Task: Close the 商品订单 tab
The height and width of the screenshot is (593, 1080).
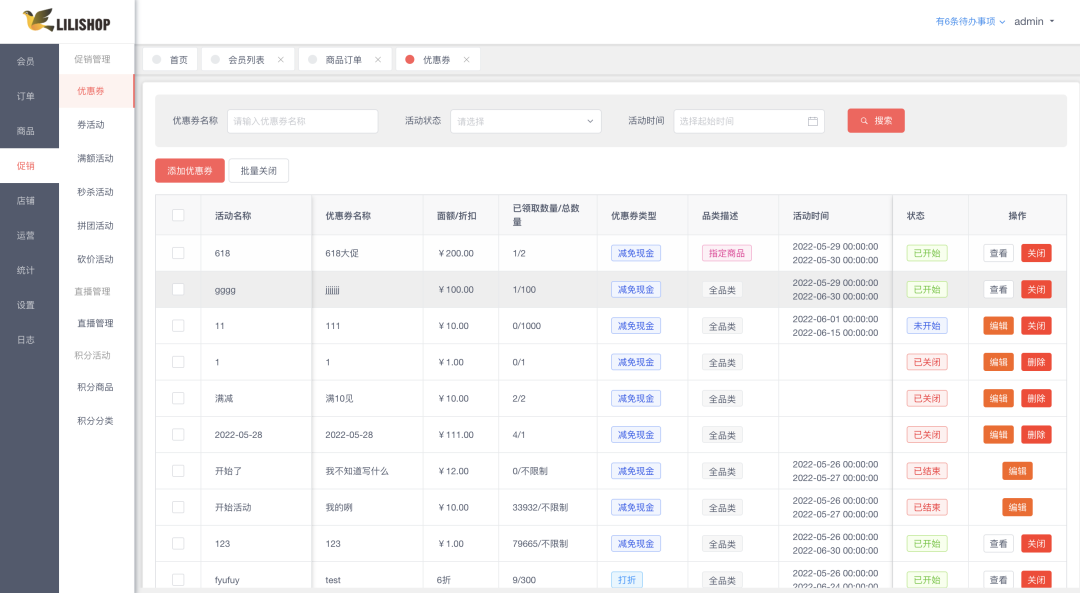Action: click(378, 60)
